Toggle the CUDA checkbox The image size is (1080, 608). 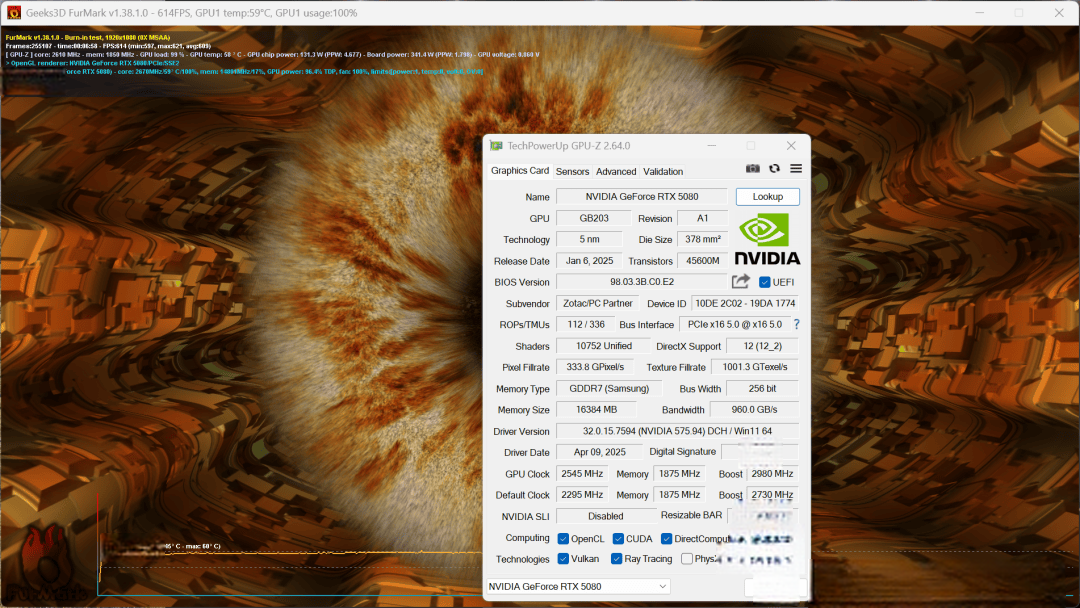(618, 538)
